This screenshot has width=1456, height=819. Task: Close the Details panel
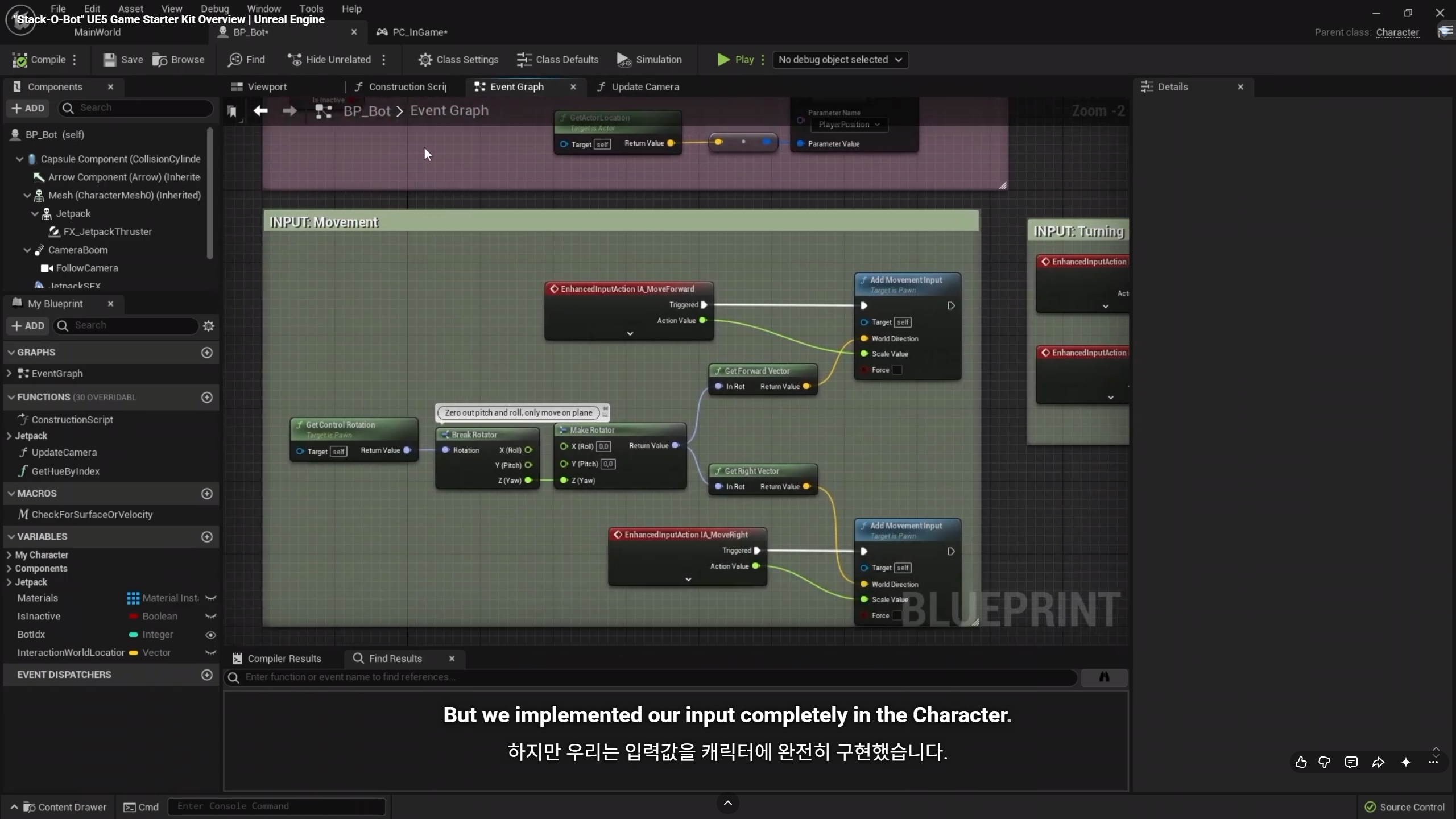[x=1240, y=87]
